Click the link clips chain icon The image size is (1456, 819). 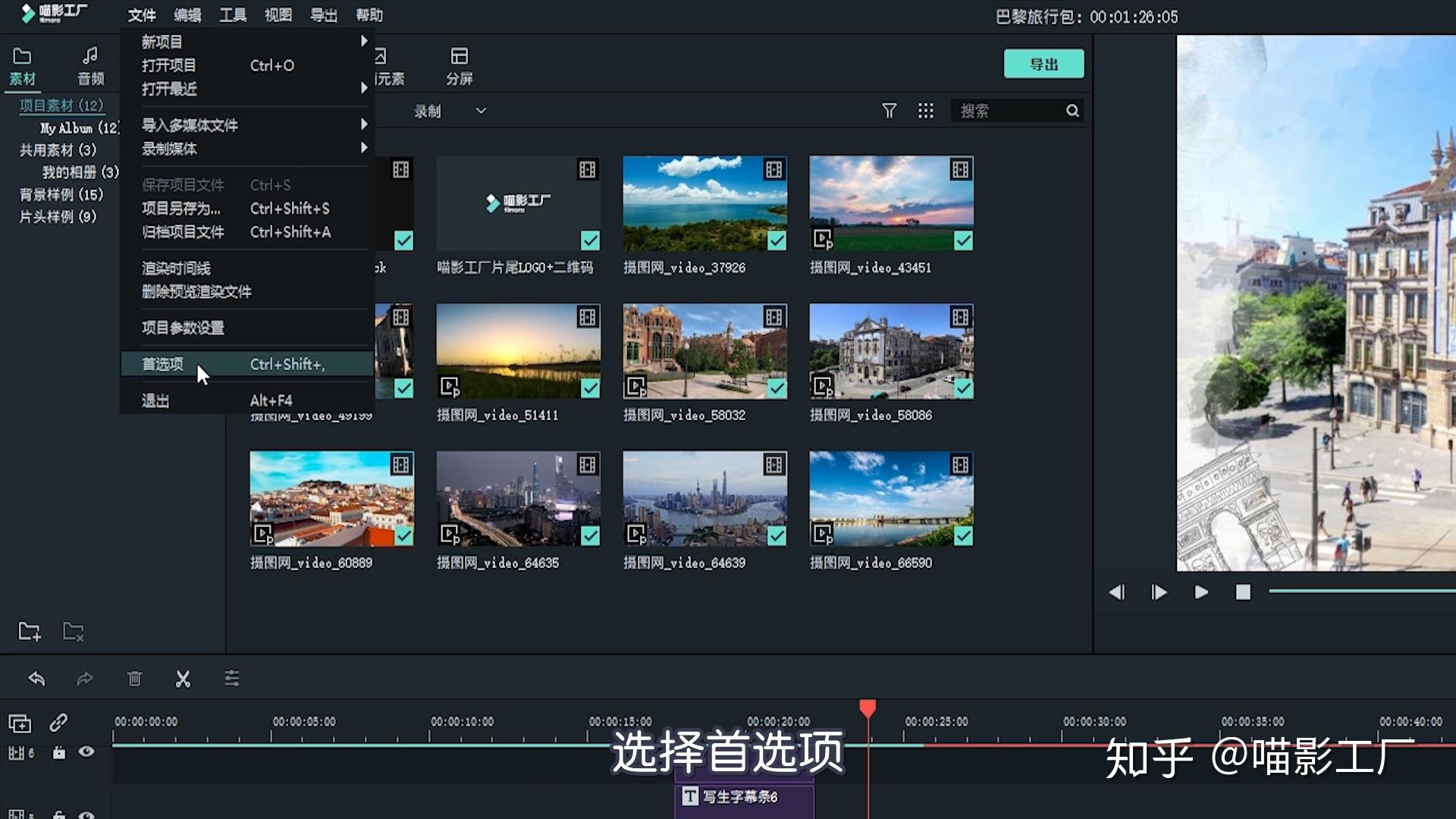[58, 723]
